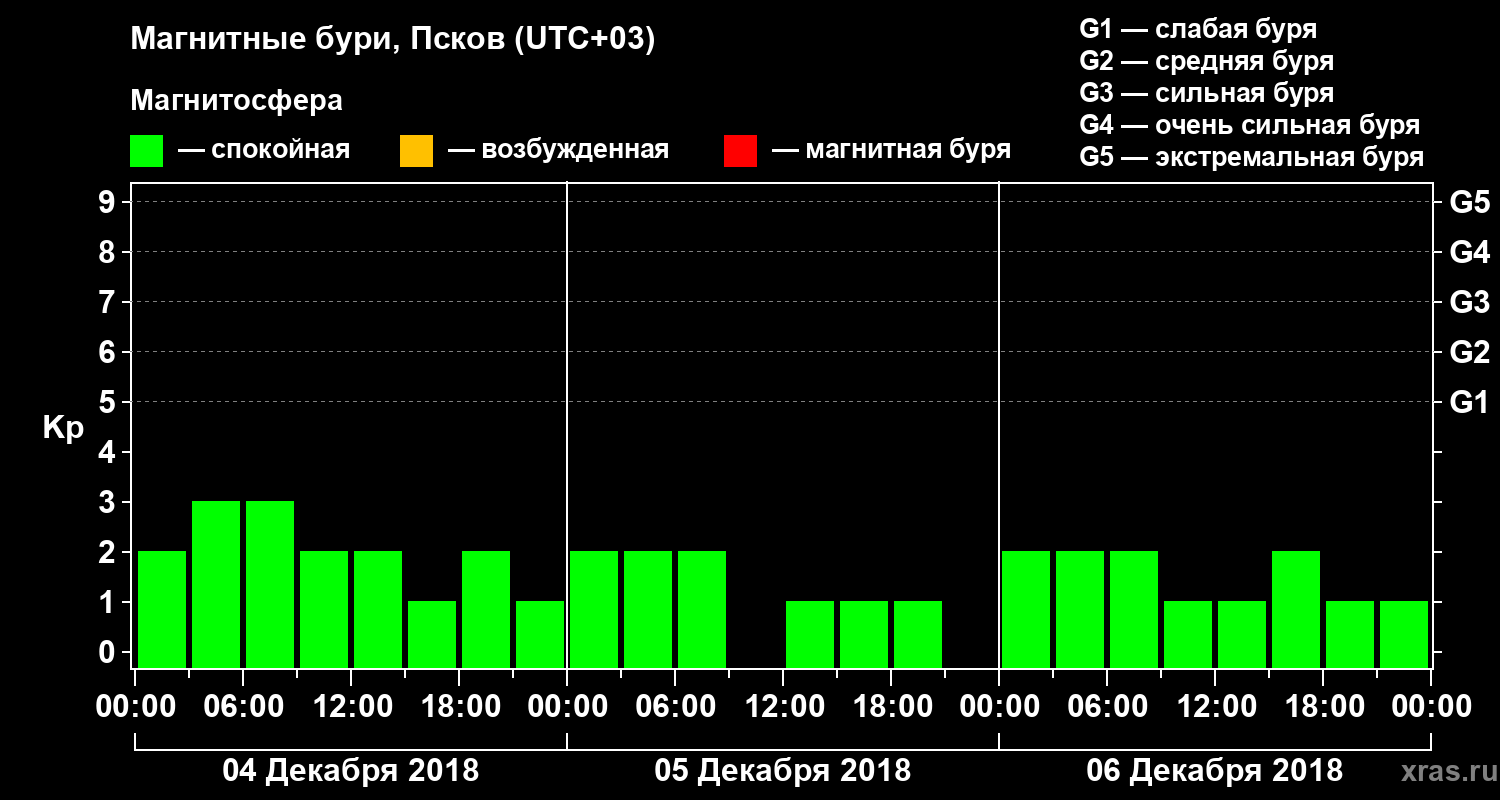
Task: Click the 04 December 15:00–18:00 Kp 1 bar
Action: (x=432, y=634)
